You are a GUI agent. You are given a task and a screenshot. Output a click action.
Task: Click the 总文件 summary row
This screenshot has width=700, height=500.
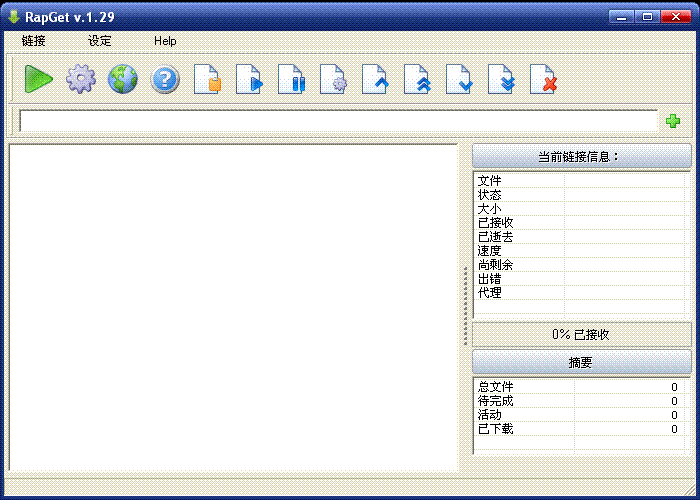click(x=579, y=387)
